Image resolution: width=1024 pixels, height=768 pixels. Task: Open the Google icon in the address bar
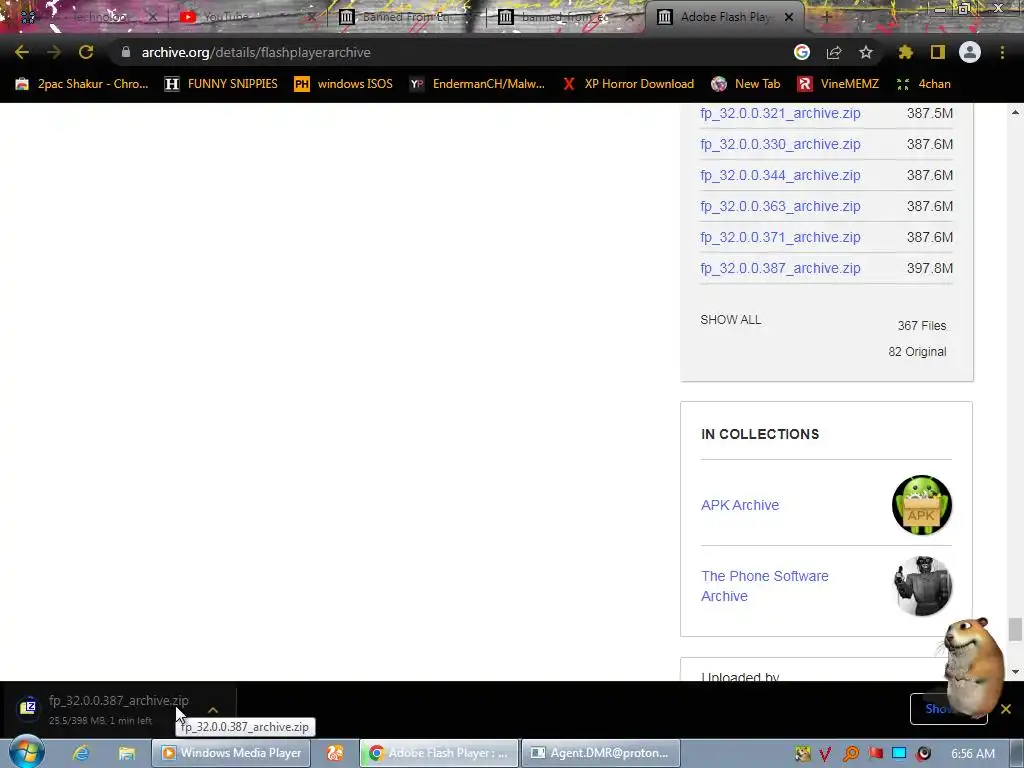802,52
